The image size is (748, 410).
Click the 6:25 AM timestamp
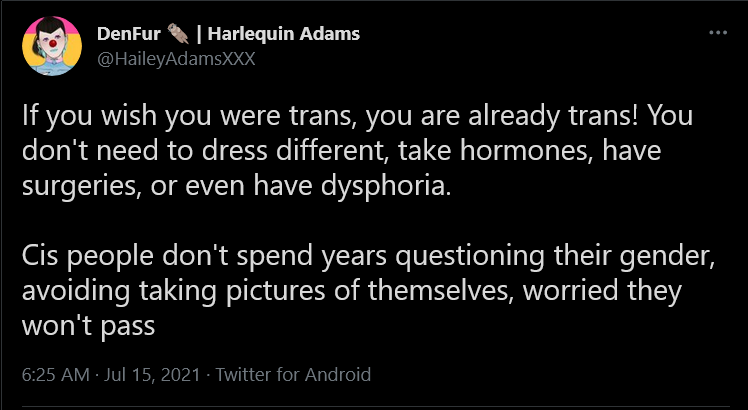(x=56, y=374)
